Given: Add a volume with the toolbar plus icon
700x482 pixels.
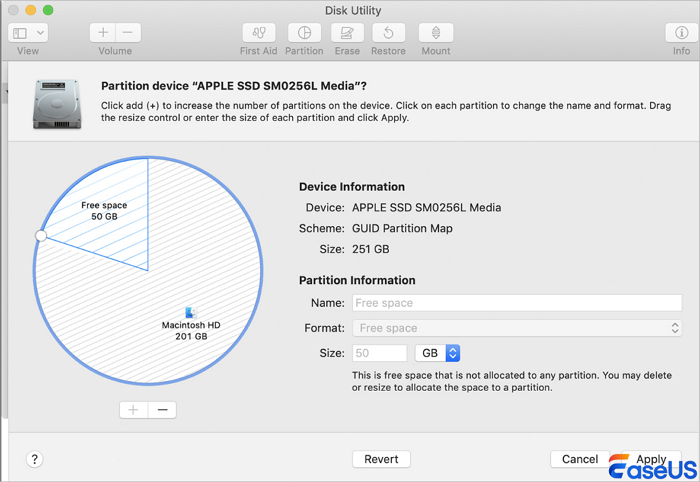Looking at the screenshot, I should point(103,33).
